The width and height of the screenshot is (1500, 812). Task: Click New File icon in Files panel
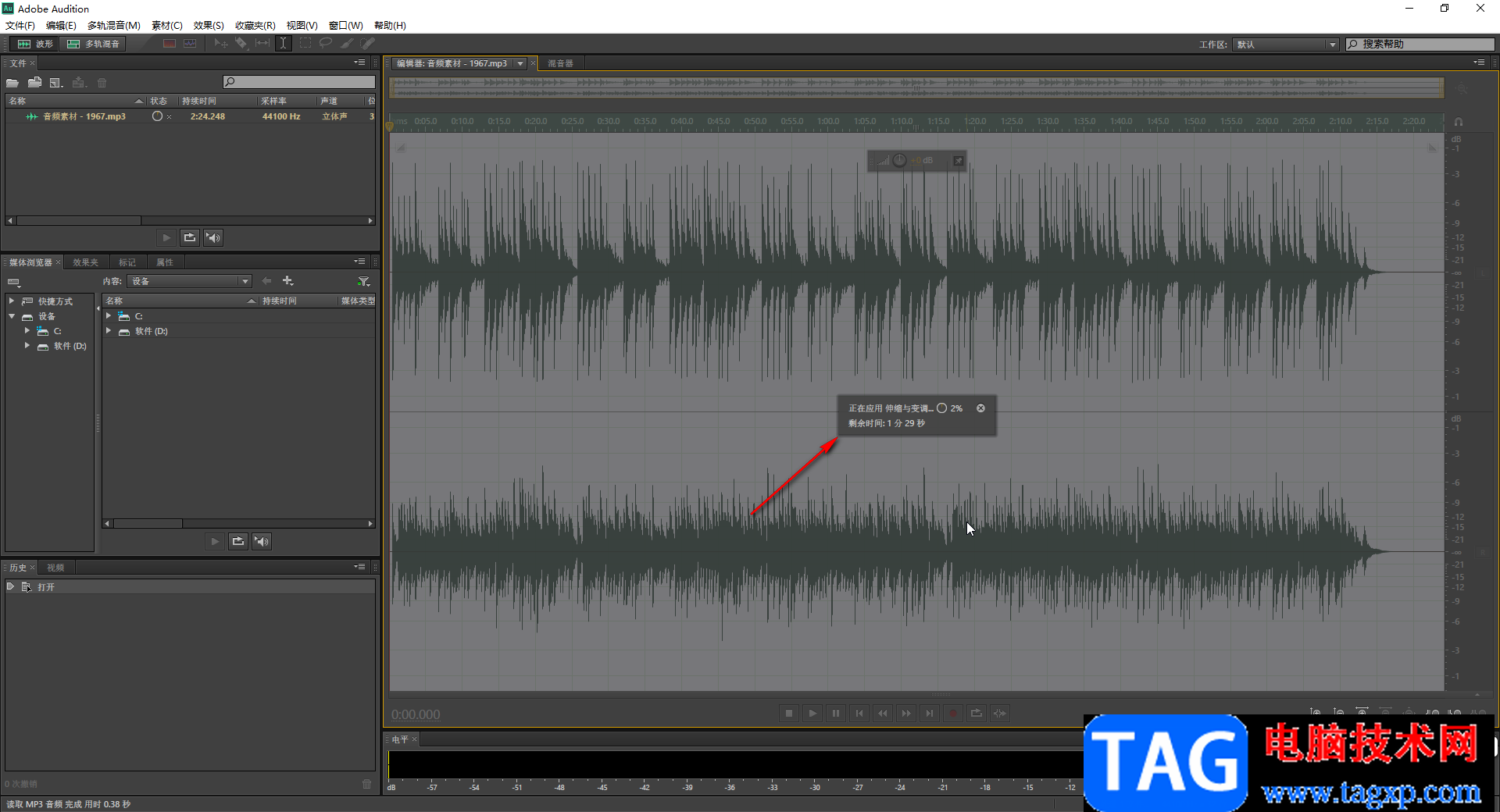pyautogui.click(x=56, y=83)
